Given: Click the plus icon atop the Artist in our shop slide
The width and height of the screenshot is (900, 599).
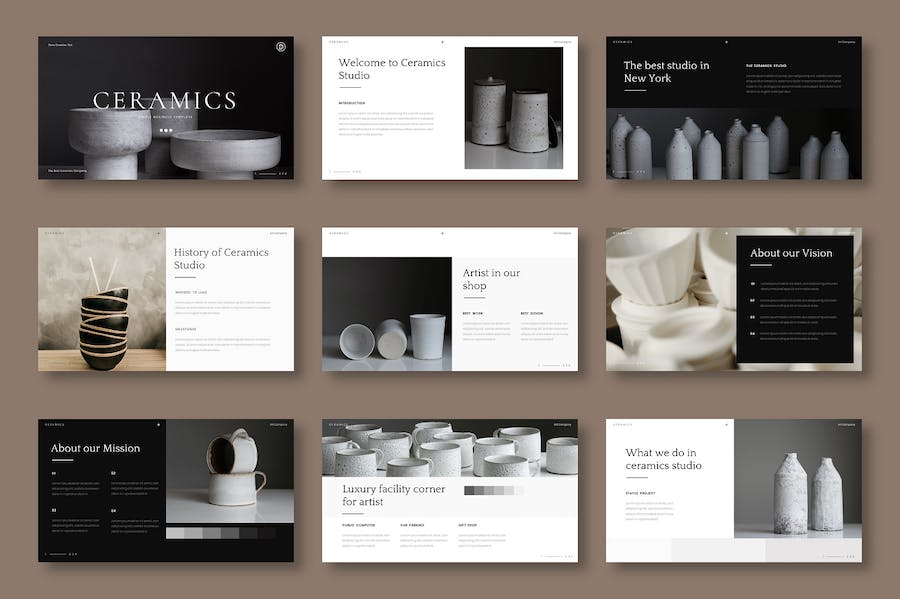Looking at the screenshot, I should tap(442, 233).
